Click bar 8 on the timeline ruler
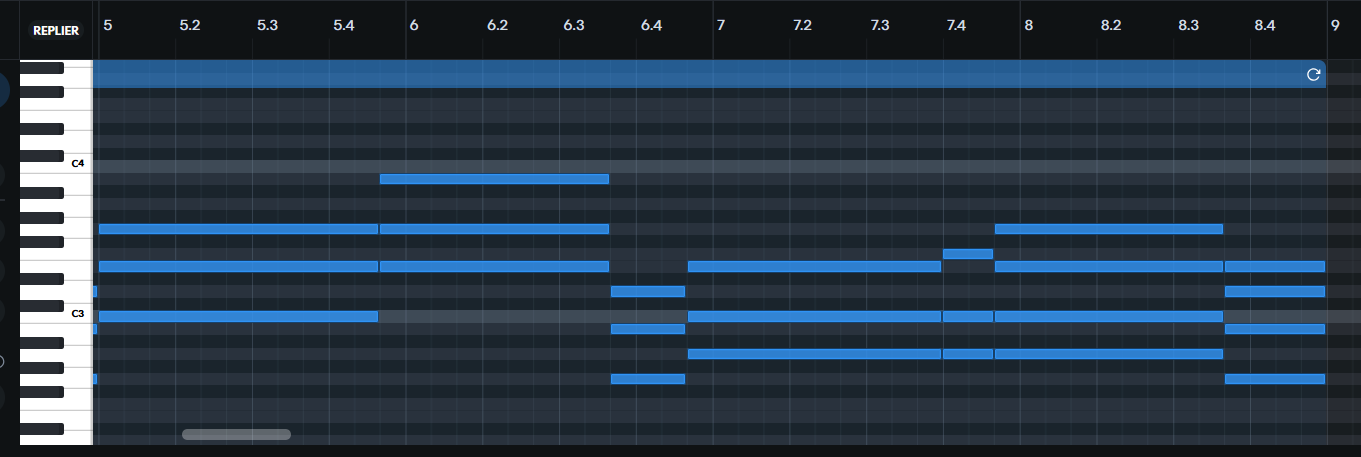 (x=1029, y=25)
